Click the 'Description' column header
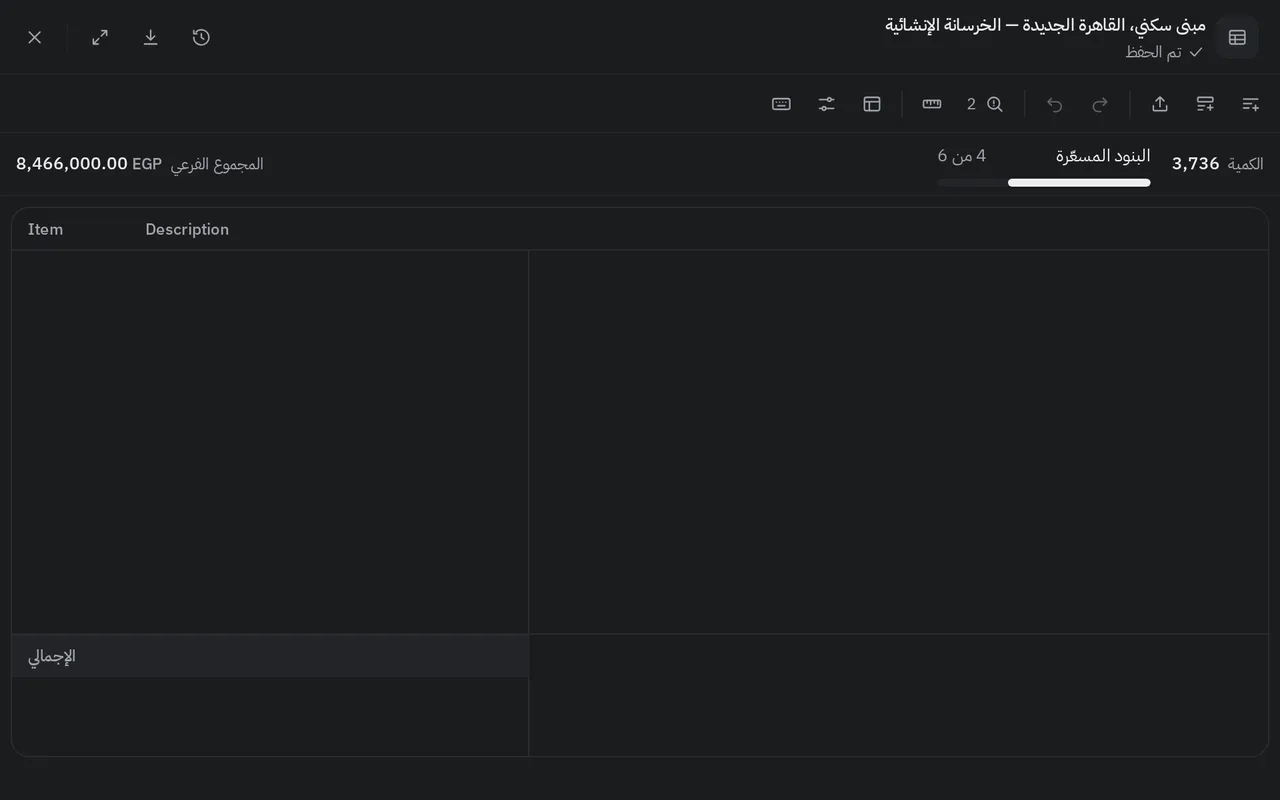1280x800 pixels. point(187,229)
